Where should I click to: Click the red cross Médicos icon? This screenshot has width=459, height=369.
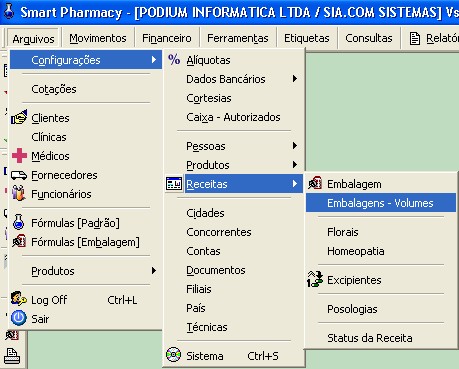[x=19, y=156]
